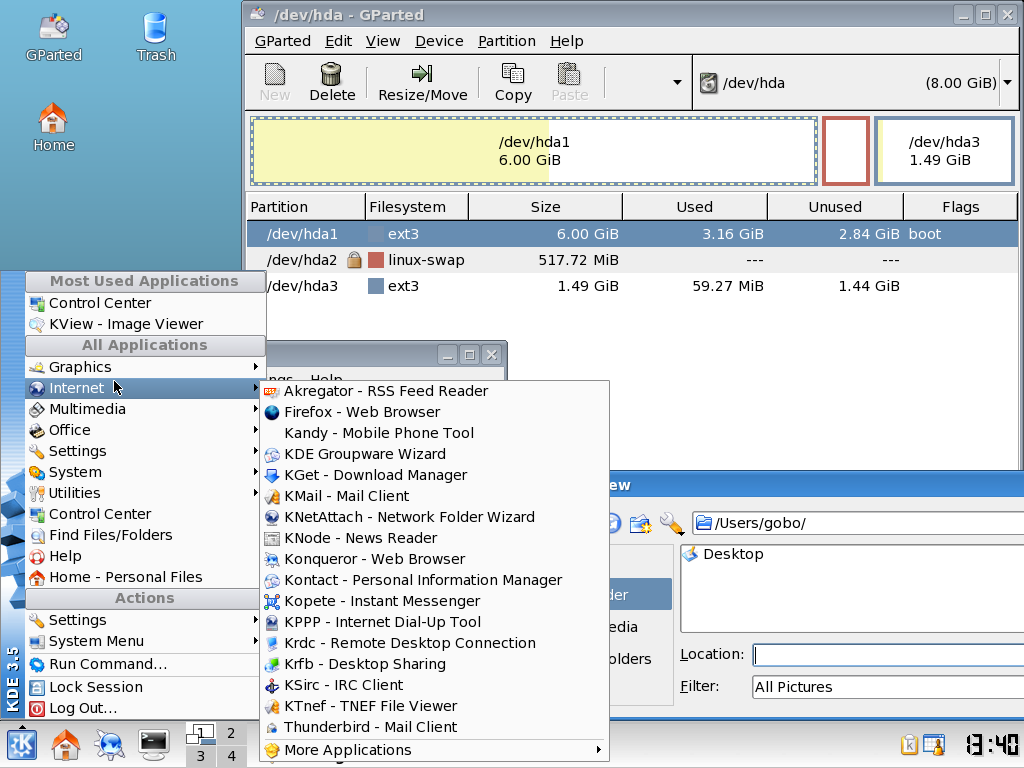This screenshot has height=768, width=1024.
Task: Open the Device menu in GParted
Action: (x=439, y=41)
